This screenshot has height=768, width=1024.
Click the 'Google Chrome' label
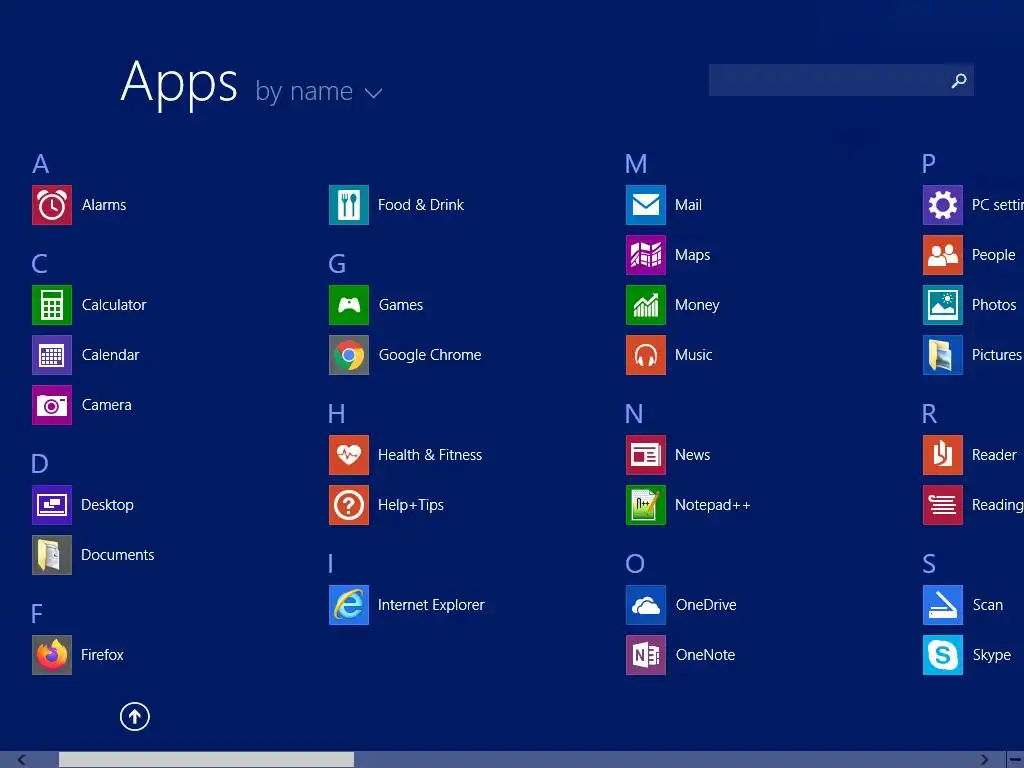(430, 355)
